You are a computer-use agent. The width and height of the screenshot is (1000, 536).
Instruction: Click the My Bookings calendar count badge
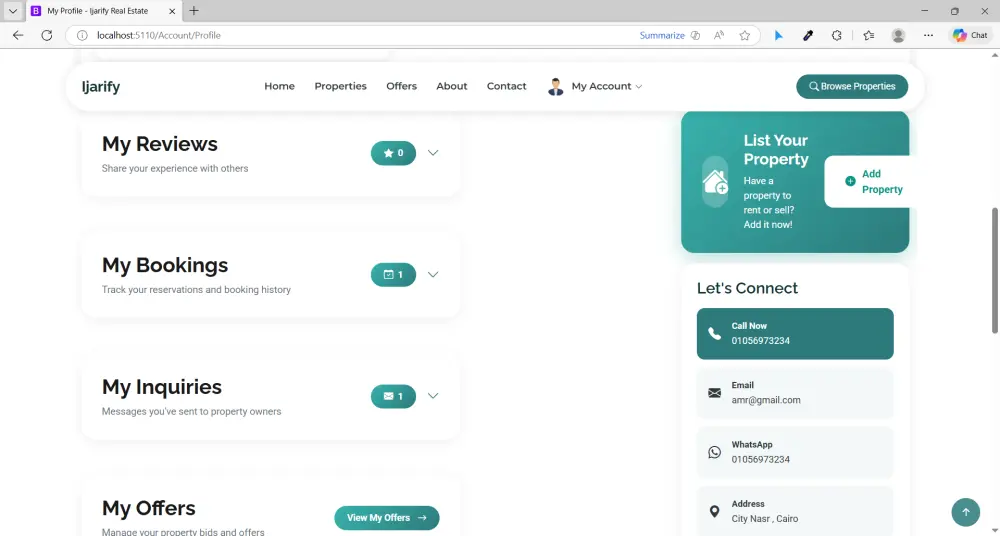[393, 275]
